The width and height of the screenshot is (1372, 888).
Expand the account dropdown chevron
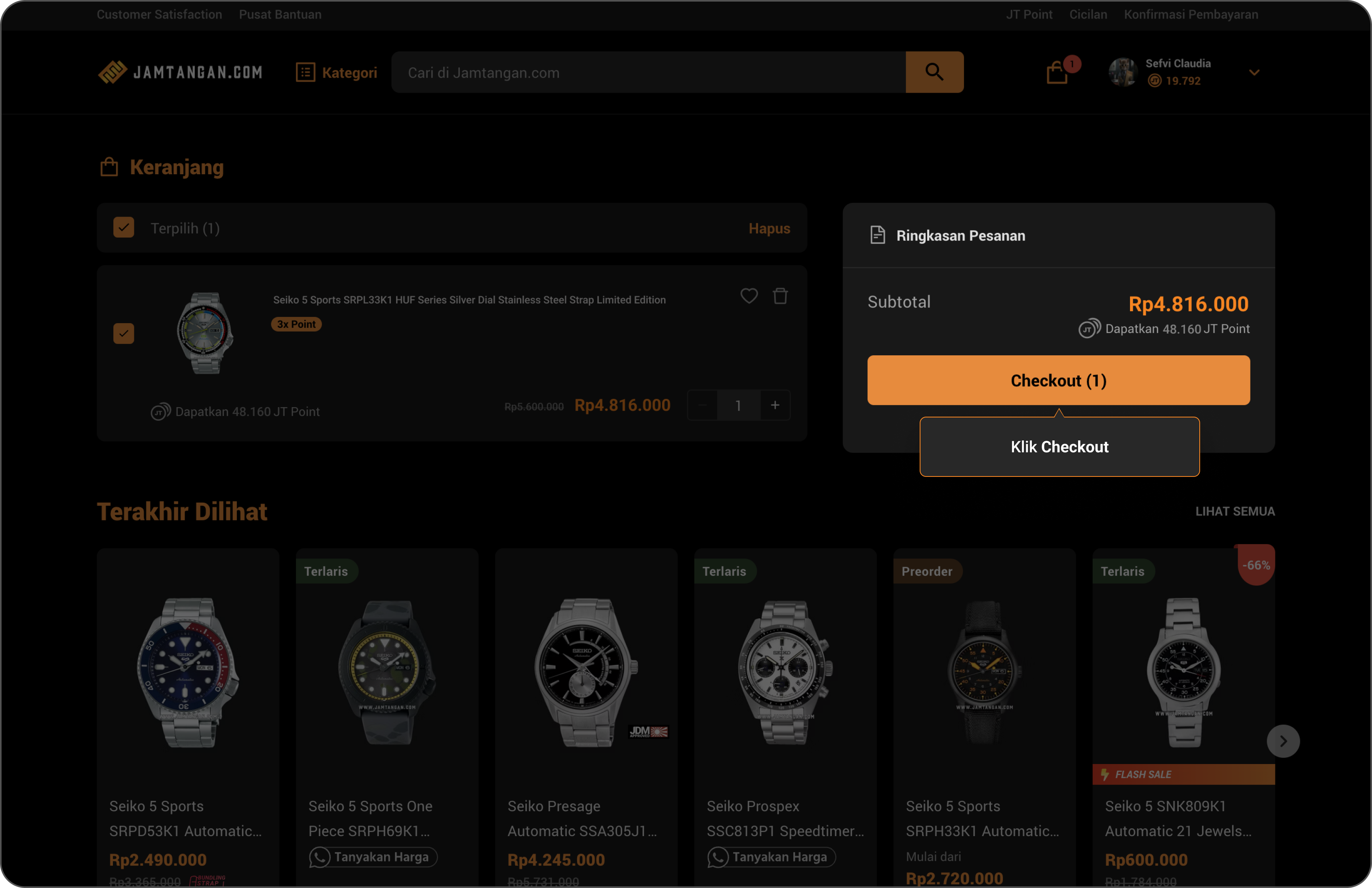click(x=1254, y=72)
